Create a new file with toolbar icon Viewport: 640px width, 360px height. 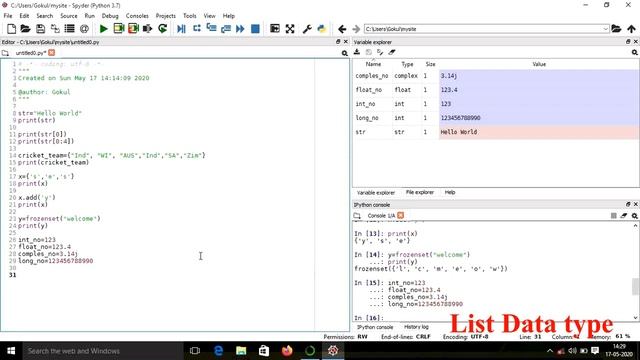[x=11, y=29]
